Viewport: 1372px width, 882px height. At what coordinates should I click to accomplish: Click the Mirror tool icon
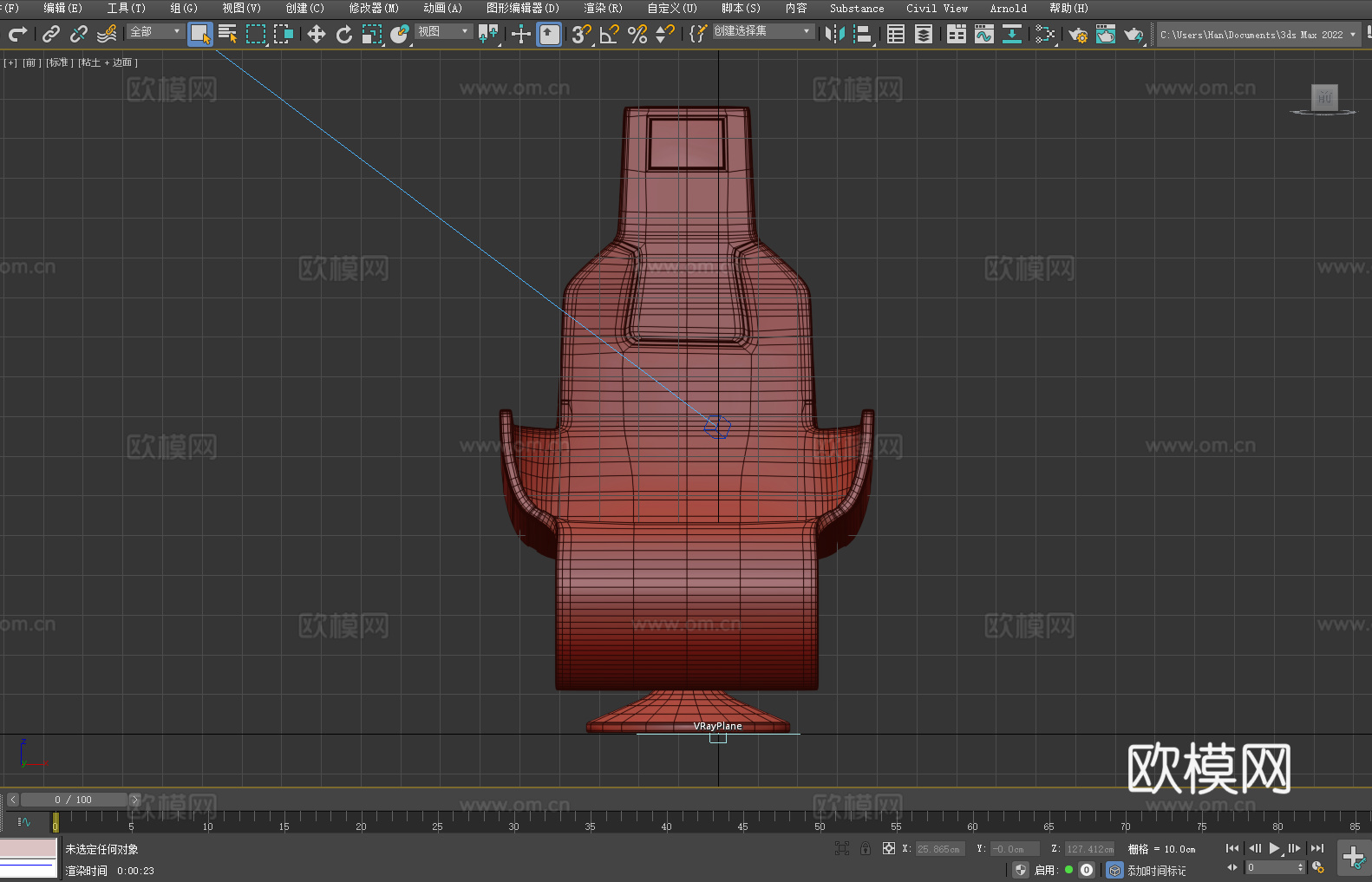835,34
